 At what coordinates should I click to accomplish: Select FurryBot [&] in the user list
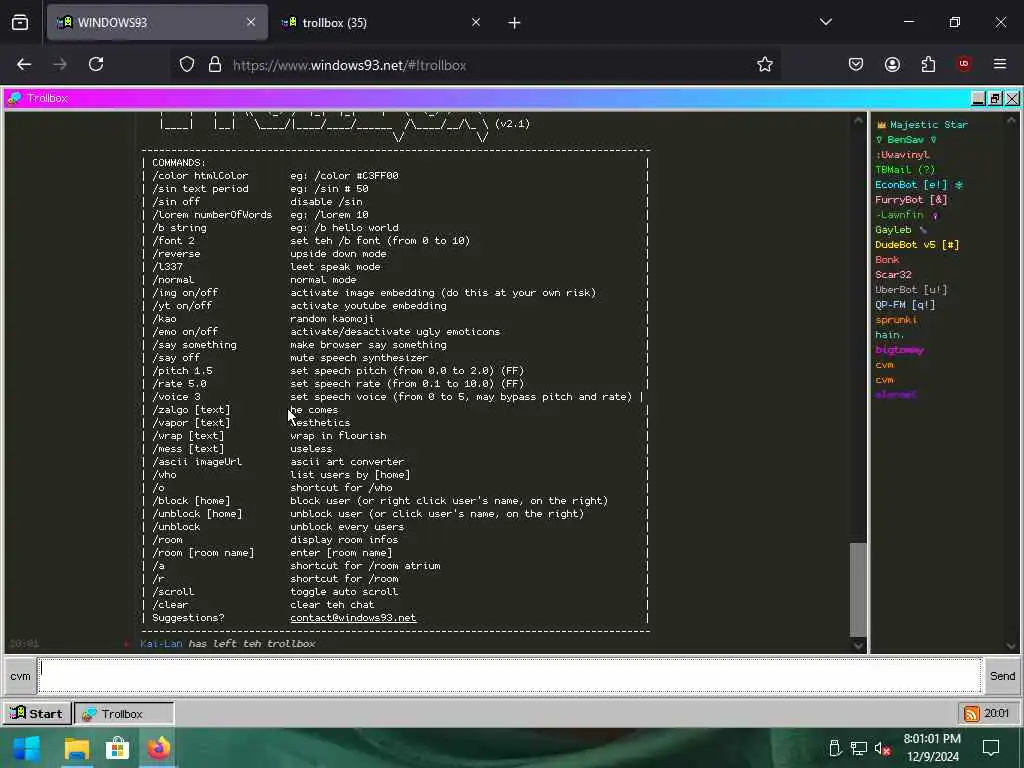[x=911, y=200]
